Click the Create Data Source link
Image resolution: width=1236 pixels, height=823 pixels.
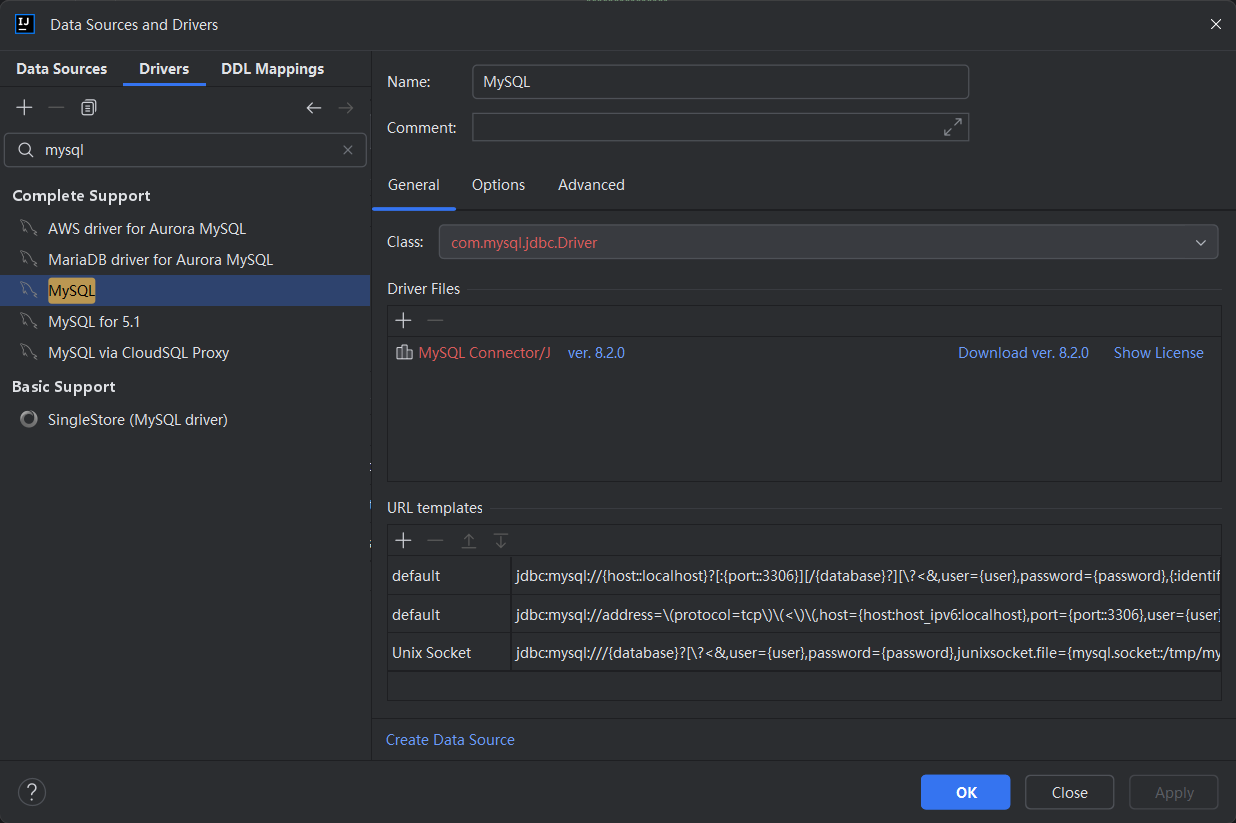tap(450, 740)
